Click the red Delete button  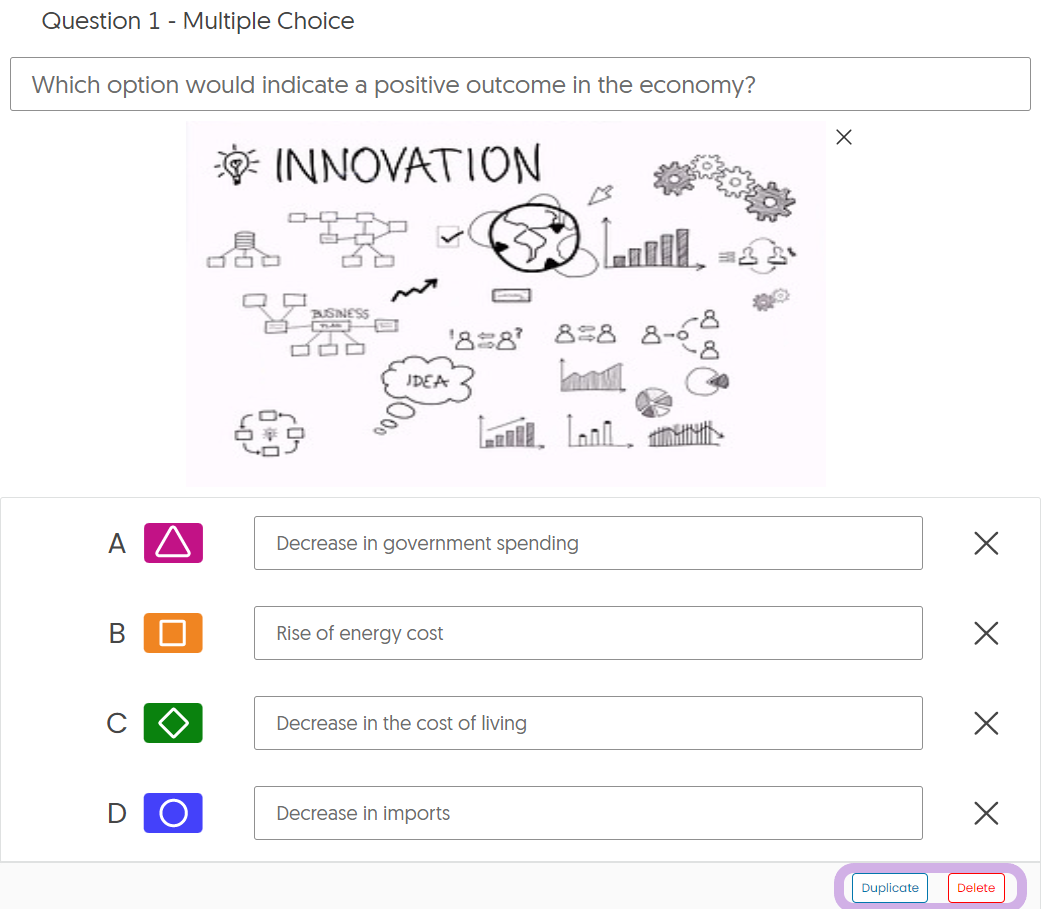point(976,888)
